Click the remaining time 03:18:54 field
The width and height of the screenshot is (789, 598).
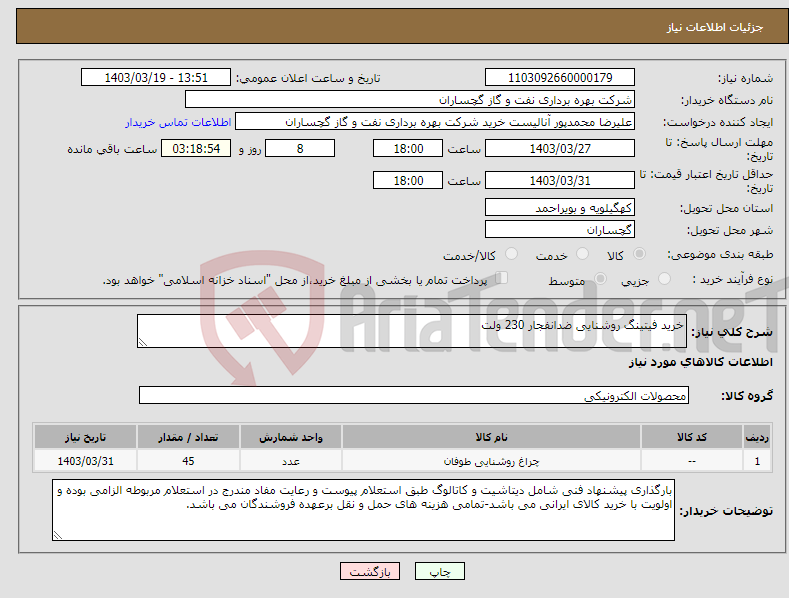(x=196, y=148)
